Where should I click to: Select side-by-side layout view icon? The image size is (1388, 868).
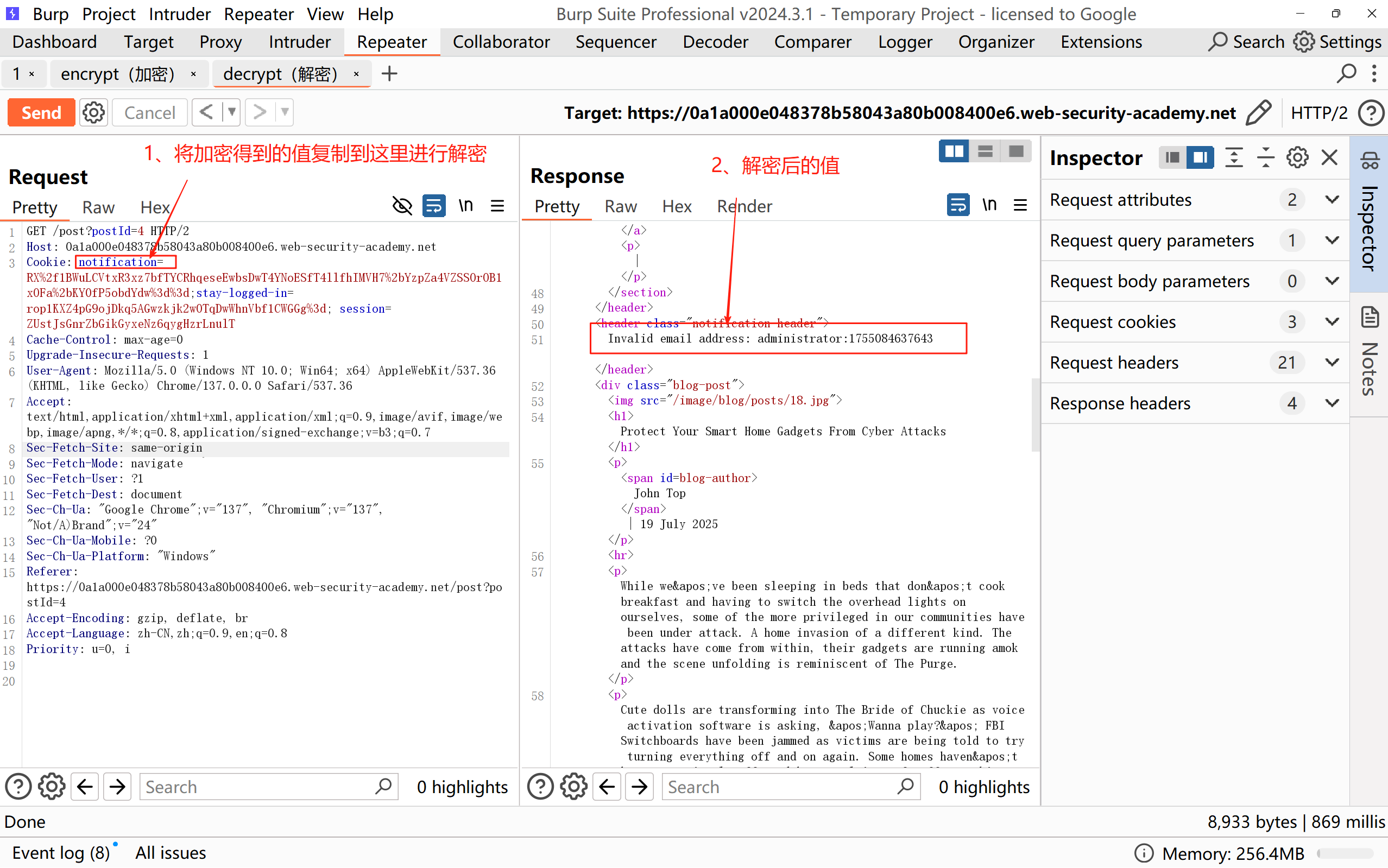point(954,151)
